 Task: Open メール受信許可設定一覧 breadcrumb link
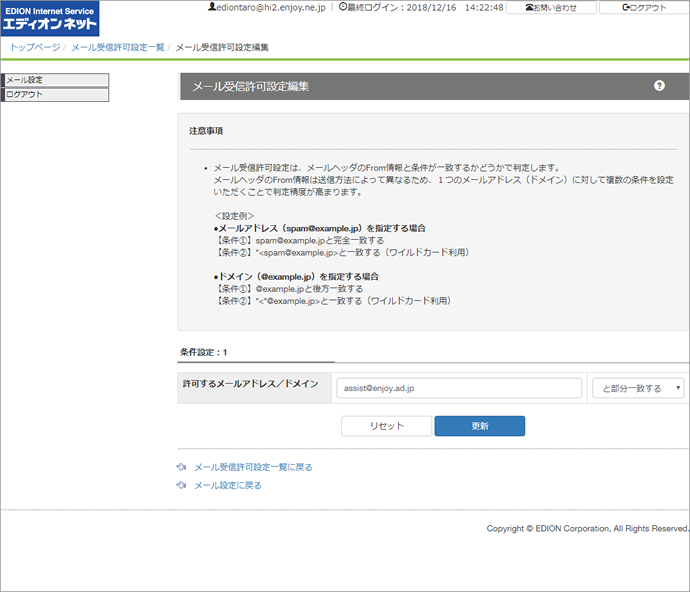[118, 47]
